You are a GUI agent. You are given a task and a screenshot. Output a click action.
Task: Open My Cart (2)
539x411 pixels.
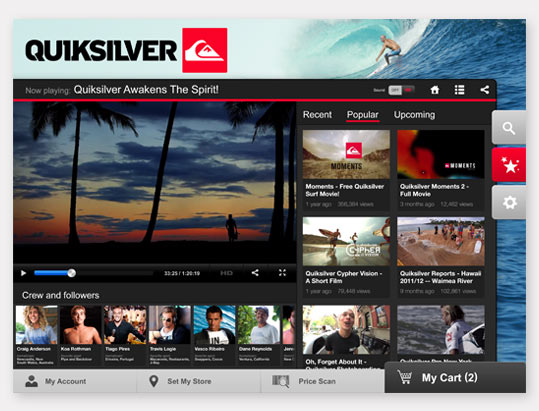tap(455, 378)
